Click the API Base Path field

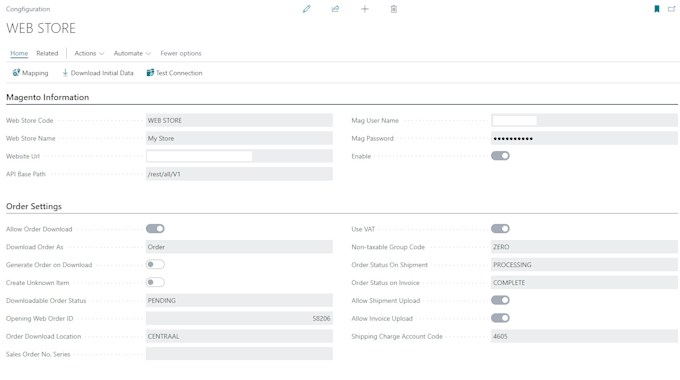click(239, 174)
